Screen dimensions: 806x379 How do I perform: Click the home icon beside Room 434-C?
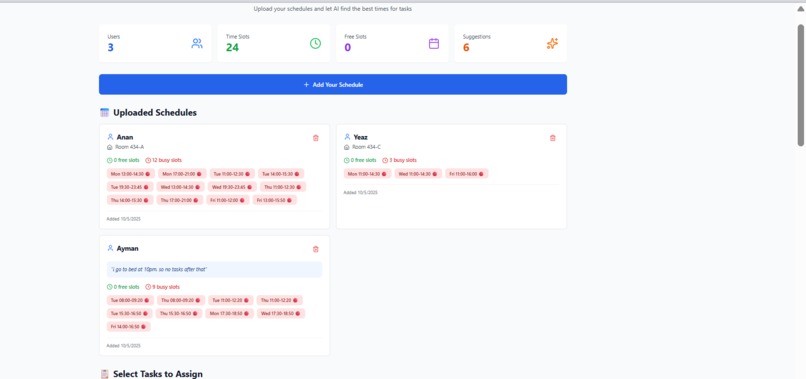click(346, 147)
